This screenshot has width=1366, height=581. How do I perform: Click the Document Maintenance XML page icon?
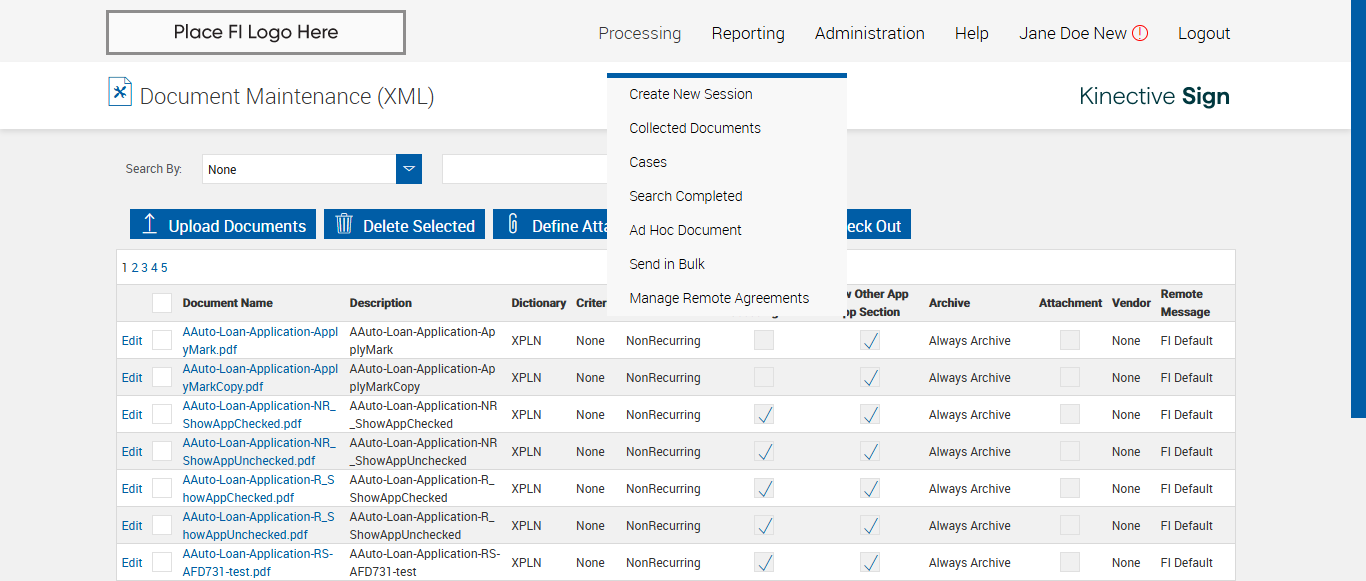point(120,92)
